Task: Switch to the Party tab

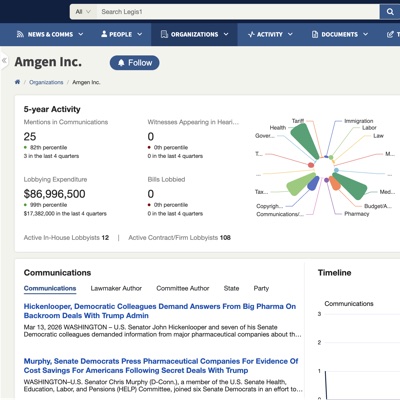Action: 261,288
